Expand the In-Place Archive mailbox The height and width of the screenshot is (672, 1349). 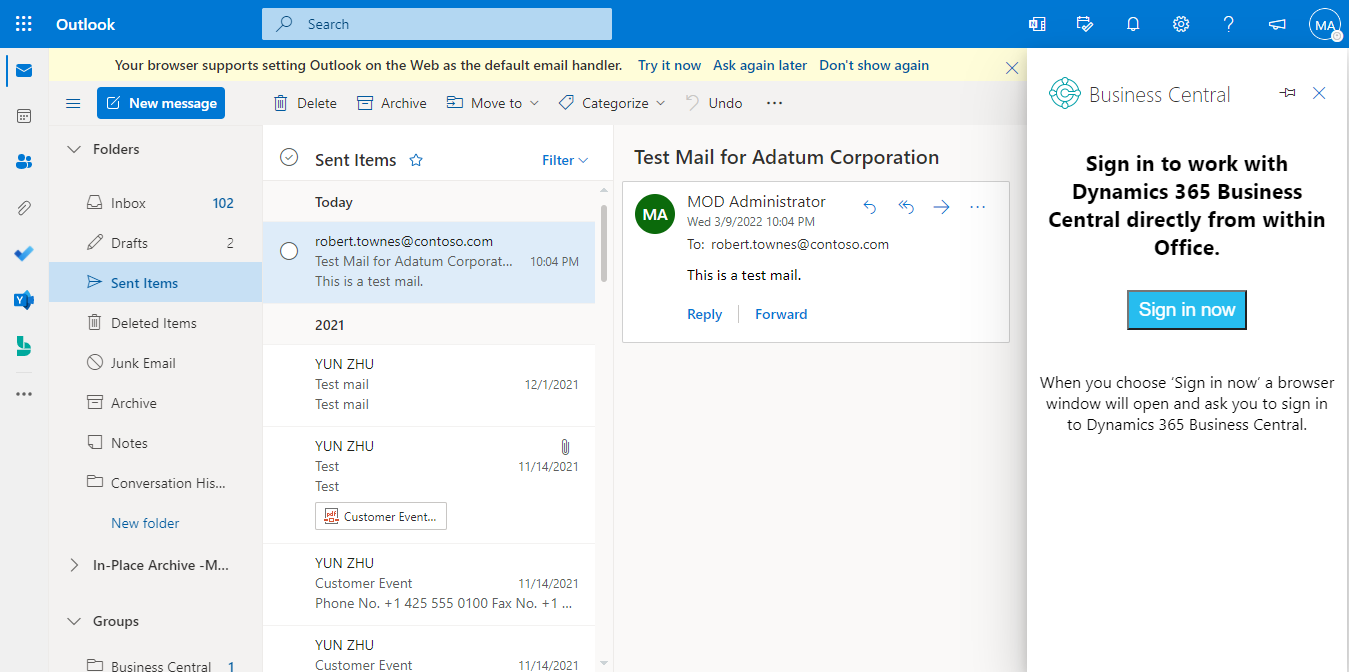72,564
